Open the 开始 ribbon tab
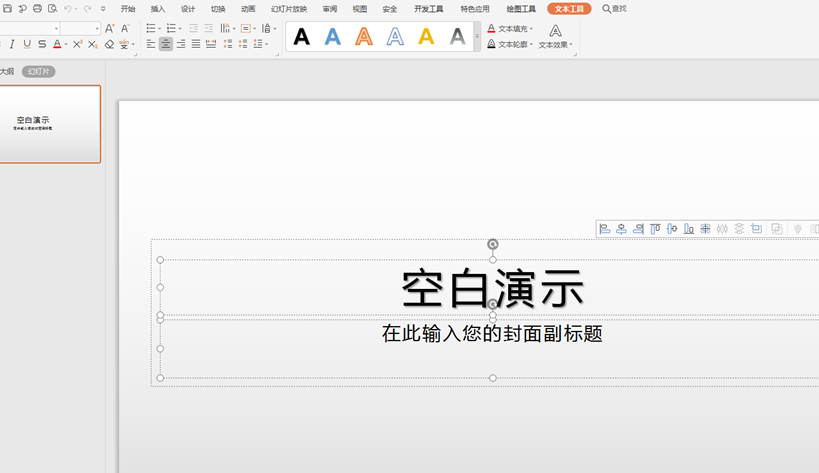This screenshot has height=473, width=819. pos(128,9)
